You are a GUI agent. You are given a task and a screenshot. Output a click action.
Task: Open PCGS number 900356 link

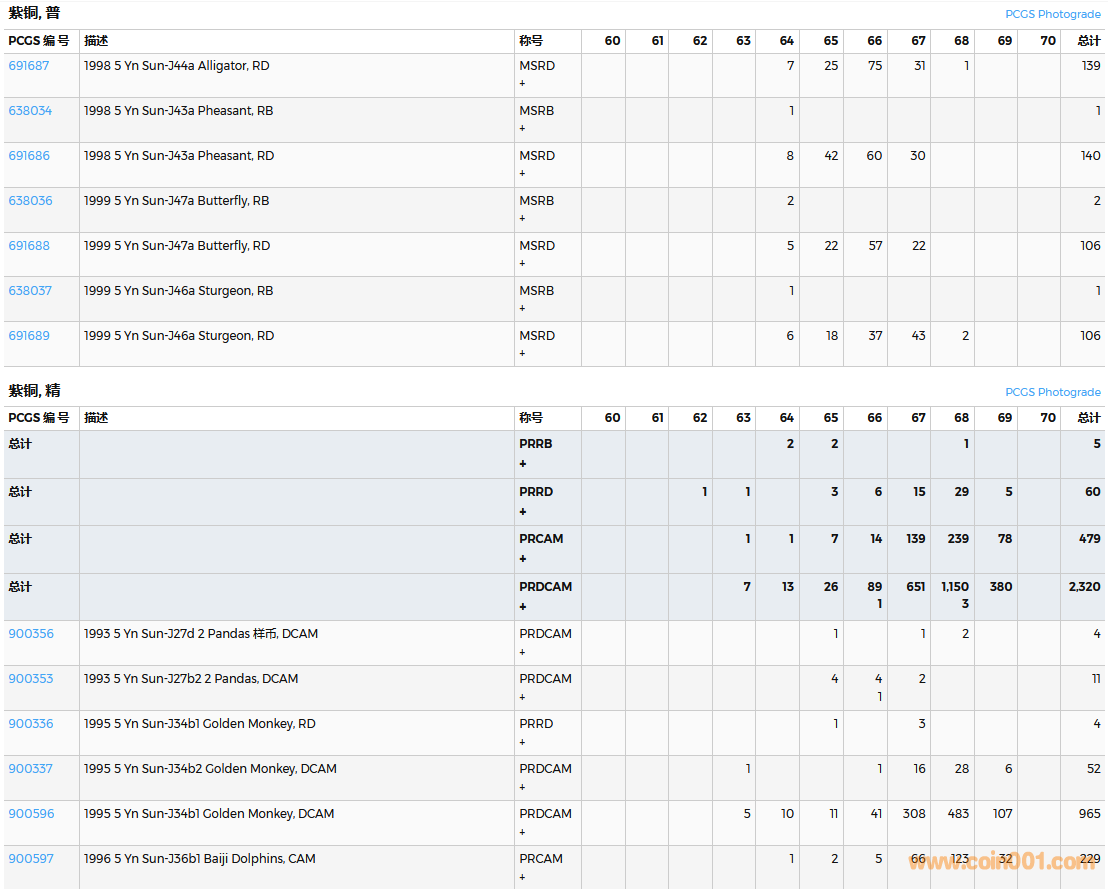(31, 634)
